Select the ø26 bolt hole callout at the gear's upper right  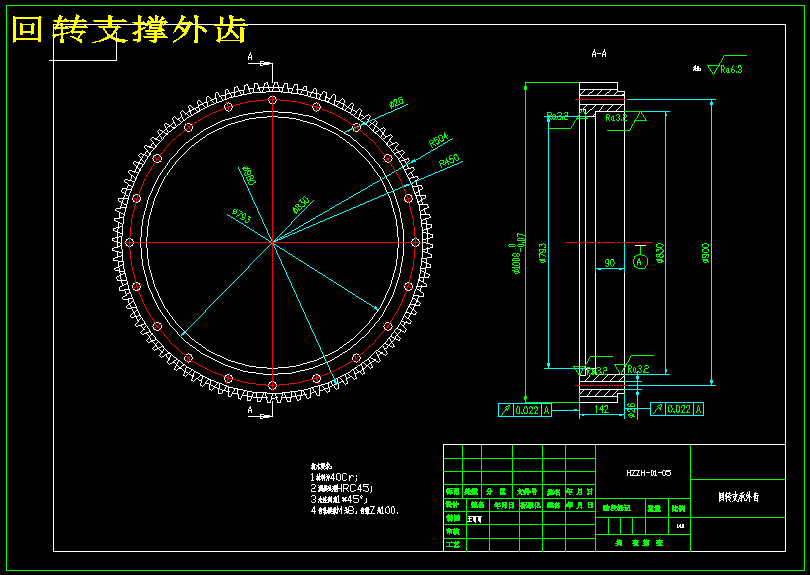[396, 102]
